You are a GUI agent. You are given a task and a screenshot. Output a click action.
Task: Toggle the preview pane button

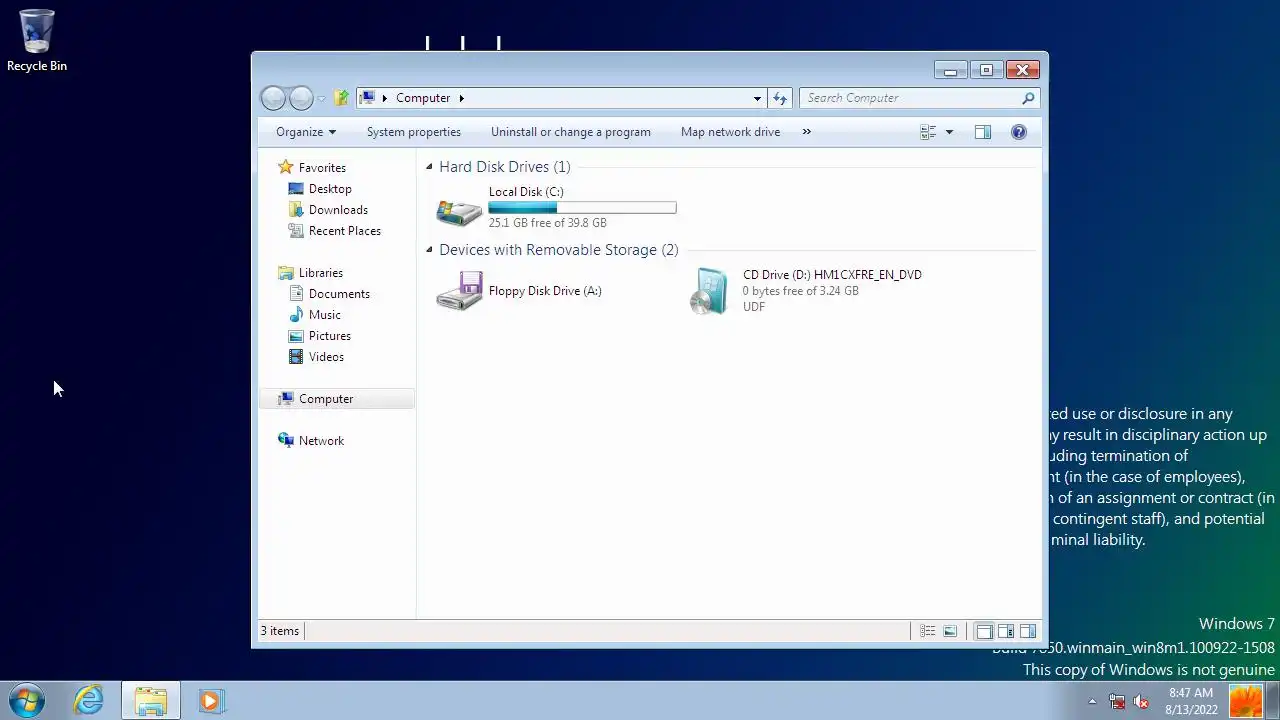[983, 132]
